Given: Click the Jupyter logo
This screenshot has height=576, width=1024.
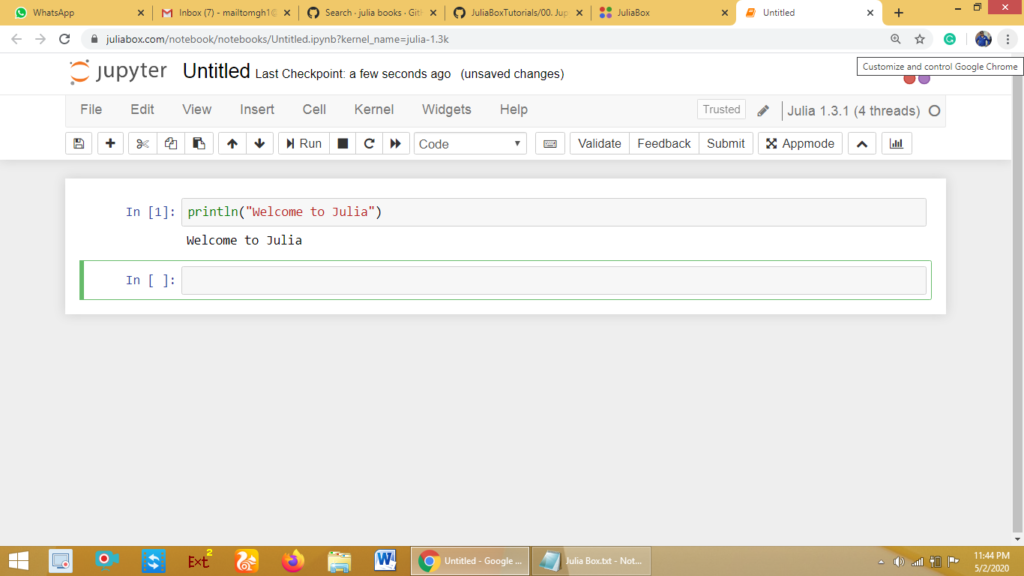Looking at the screenshot, I should 118,71.
